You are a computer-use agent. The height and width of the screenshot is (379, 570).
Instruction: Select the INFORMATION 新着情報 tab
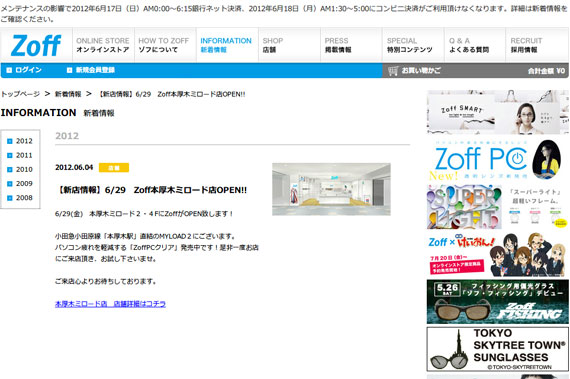(x=227, y=45)
